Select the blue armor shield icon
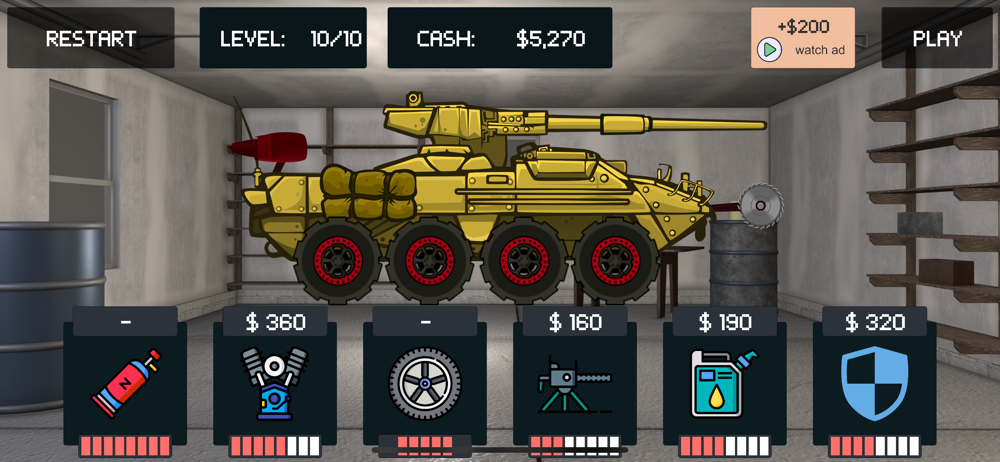Viewport: 1000px width, 462px height. point(874,384)
